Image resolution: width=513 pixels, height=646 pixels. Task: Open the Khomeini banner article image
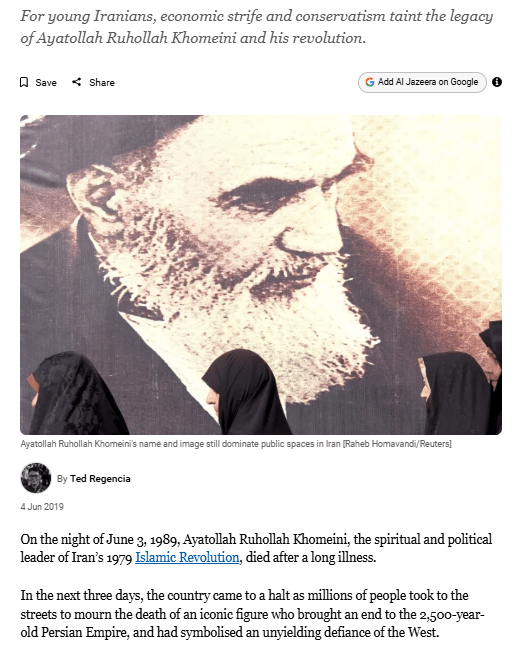[261, 274]
